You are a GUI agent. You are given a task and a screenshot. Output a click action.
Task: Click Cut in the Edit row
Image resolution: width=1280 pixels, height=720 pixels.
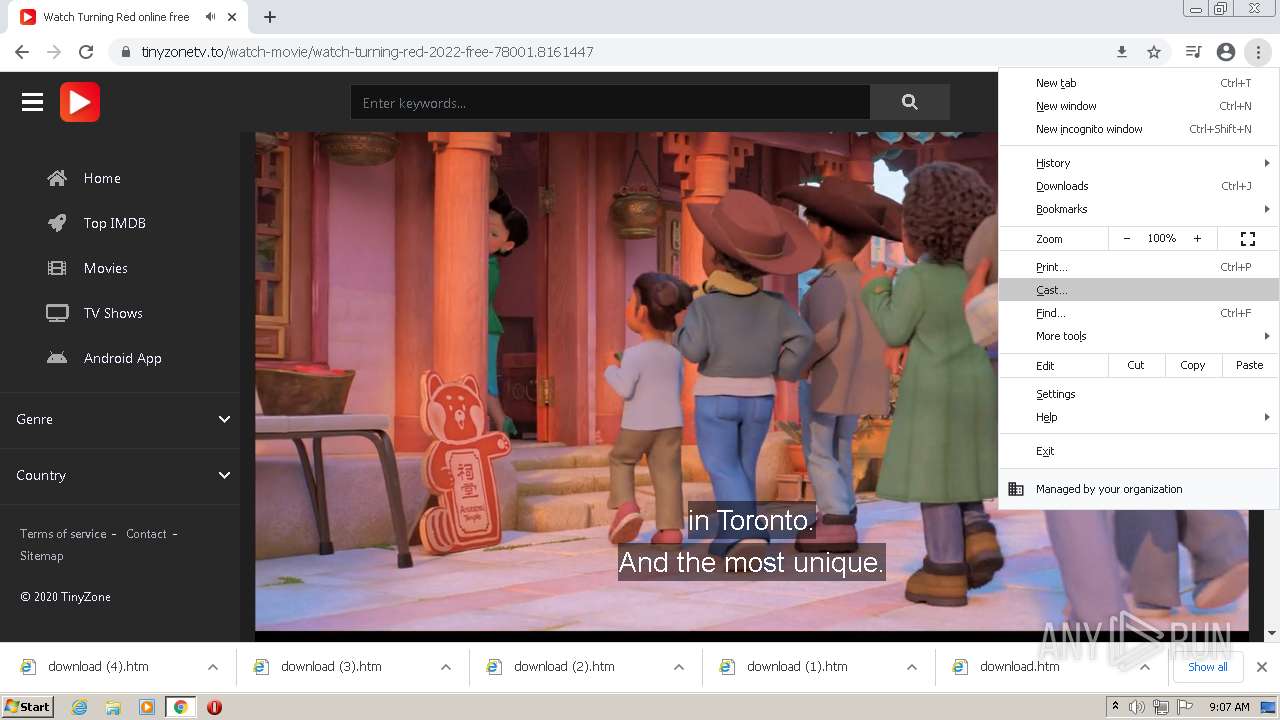(x=1136, y=365)
